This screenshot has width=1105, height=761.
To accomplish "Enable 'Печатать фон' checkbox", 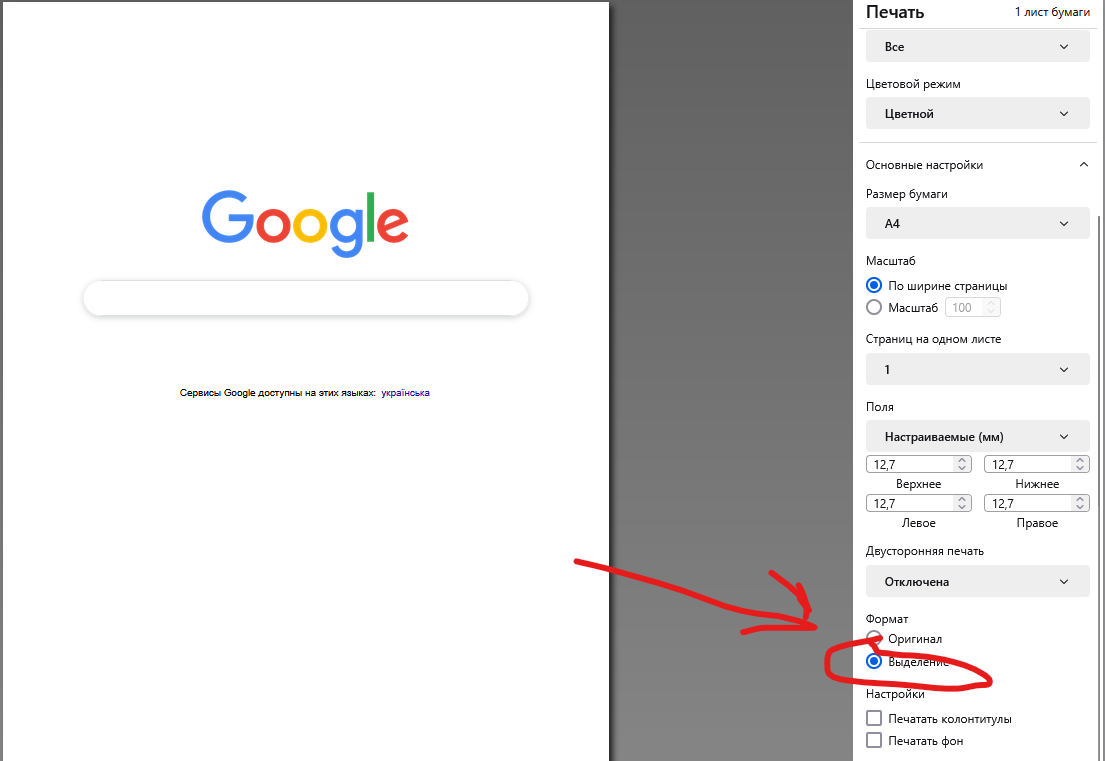I will (874, 741).
